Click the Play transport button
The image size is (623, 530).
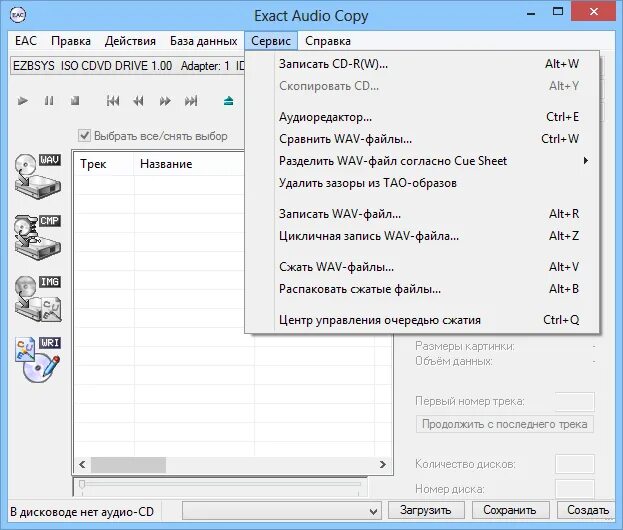tap(23, 101)
